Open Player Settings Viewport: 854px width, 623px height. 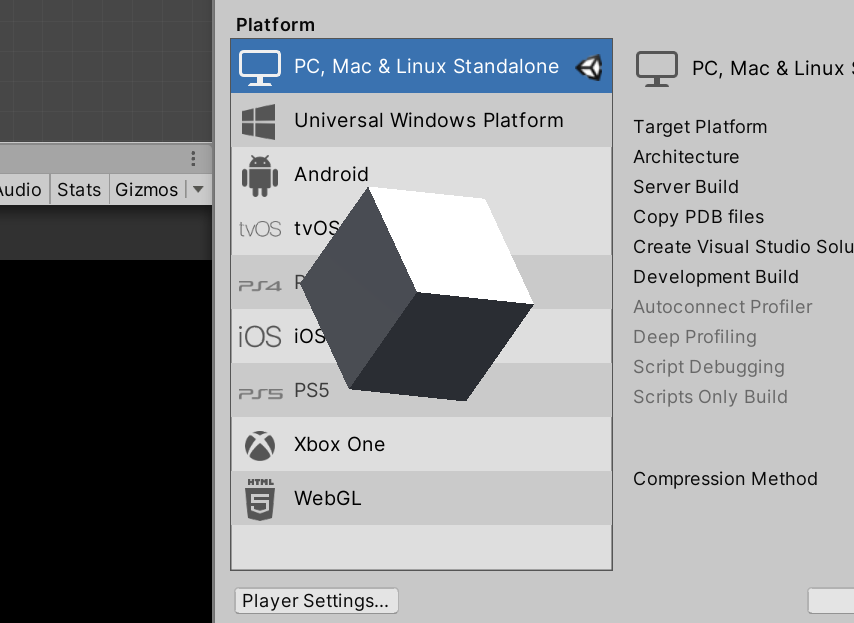(x=316, y=601)
